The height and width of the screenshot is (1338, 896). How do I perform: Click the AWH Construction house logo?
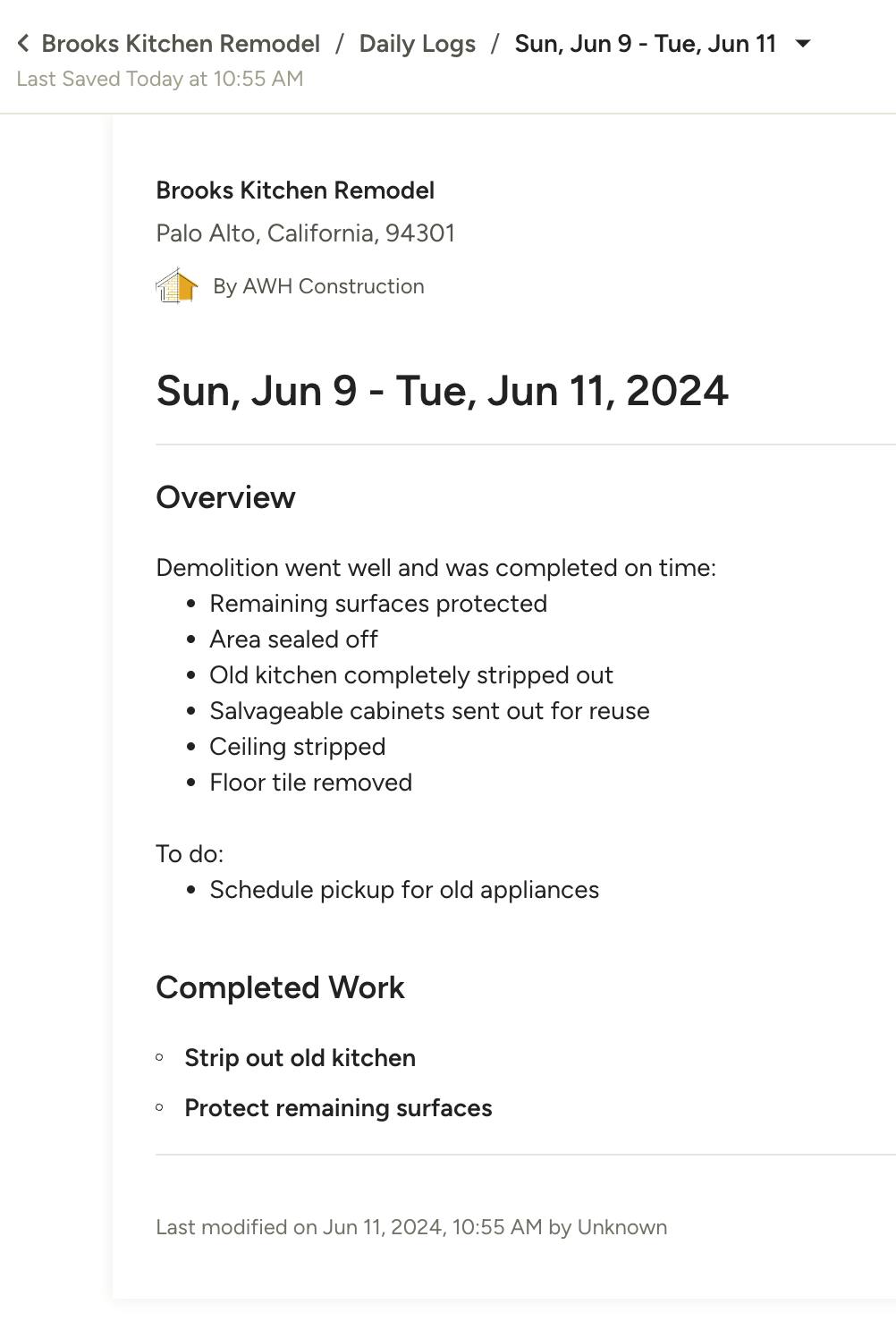(176, 286)
